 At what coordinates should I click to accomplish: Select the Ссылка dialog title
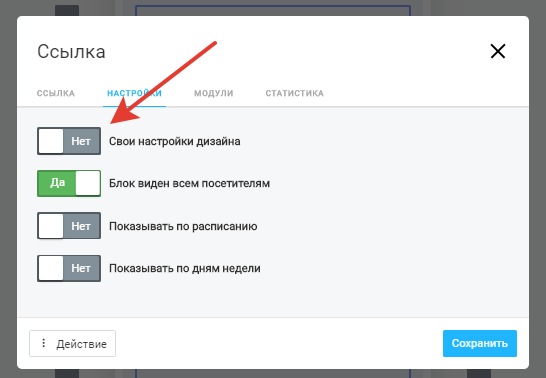(71, 52)
